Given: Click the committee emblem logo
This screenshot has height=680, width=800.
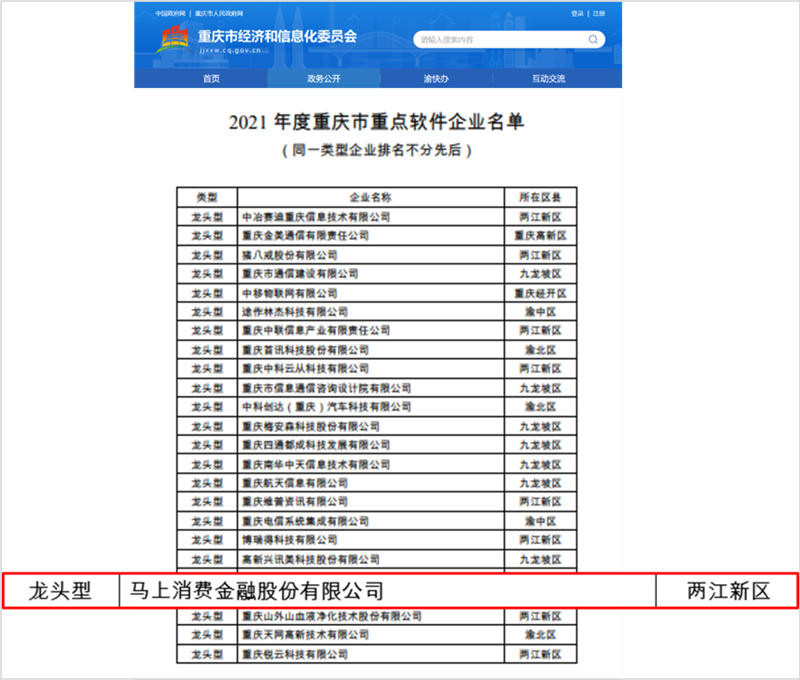Looking at the screenshot, I should pos(174,39).
